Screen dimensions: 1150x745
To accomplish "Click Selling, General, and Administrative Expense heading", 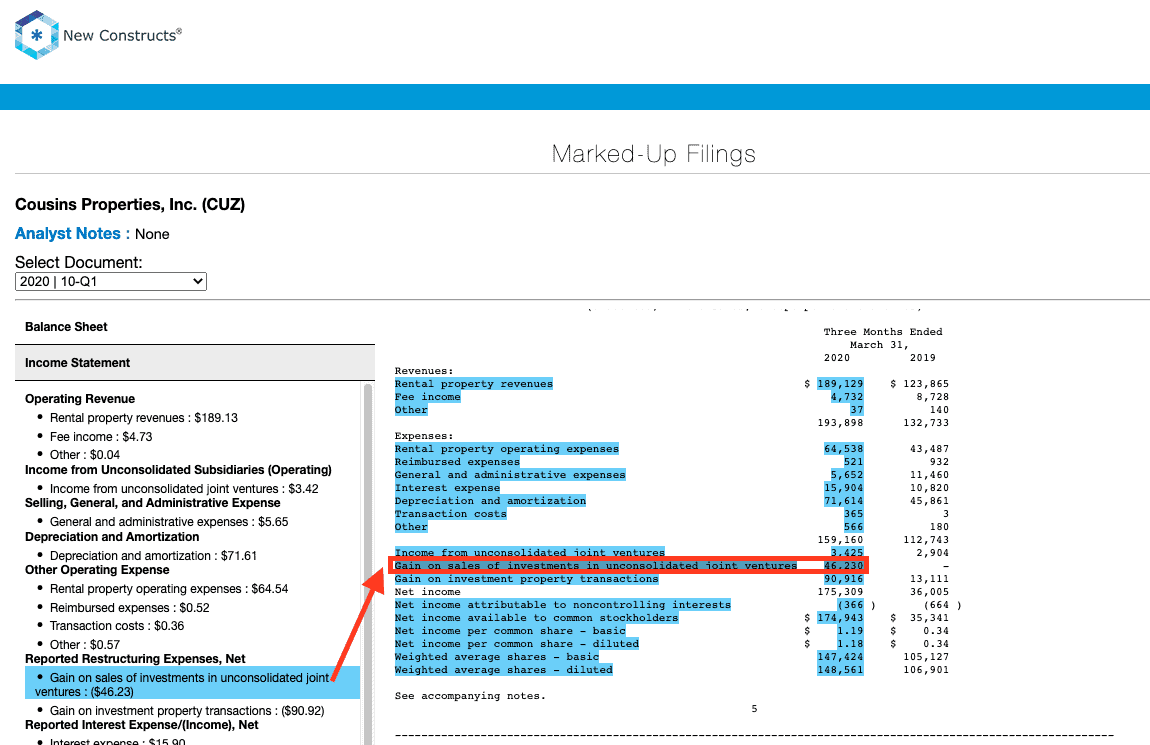I will pyautogui.click(x=153, y=503).
